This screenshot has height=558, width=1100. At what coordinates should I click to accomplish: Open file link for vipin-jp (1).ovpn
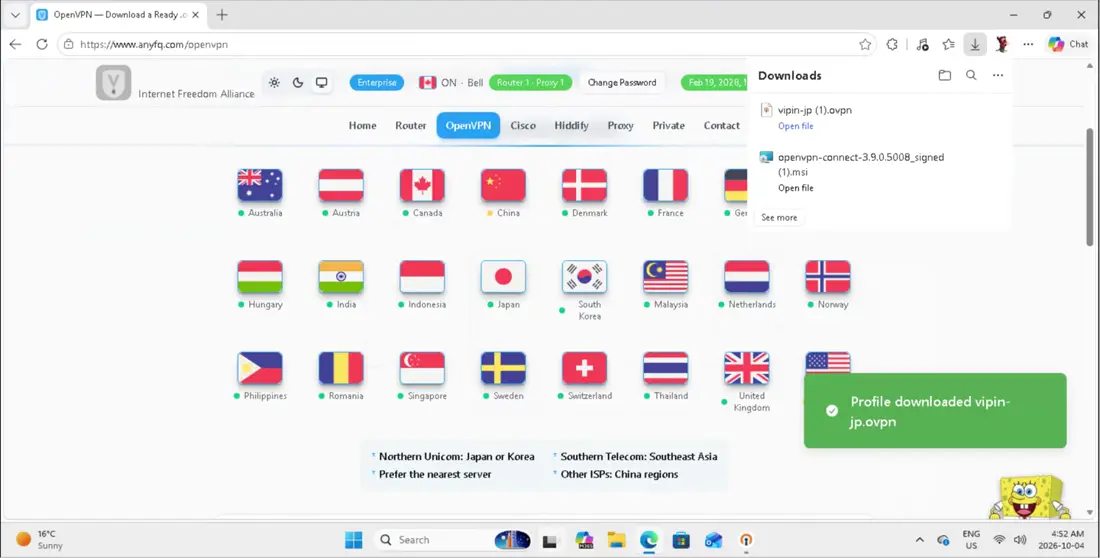tap(796, 126)
